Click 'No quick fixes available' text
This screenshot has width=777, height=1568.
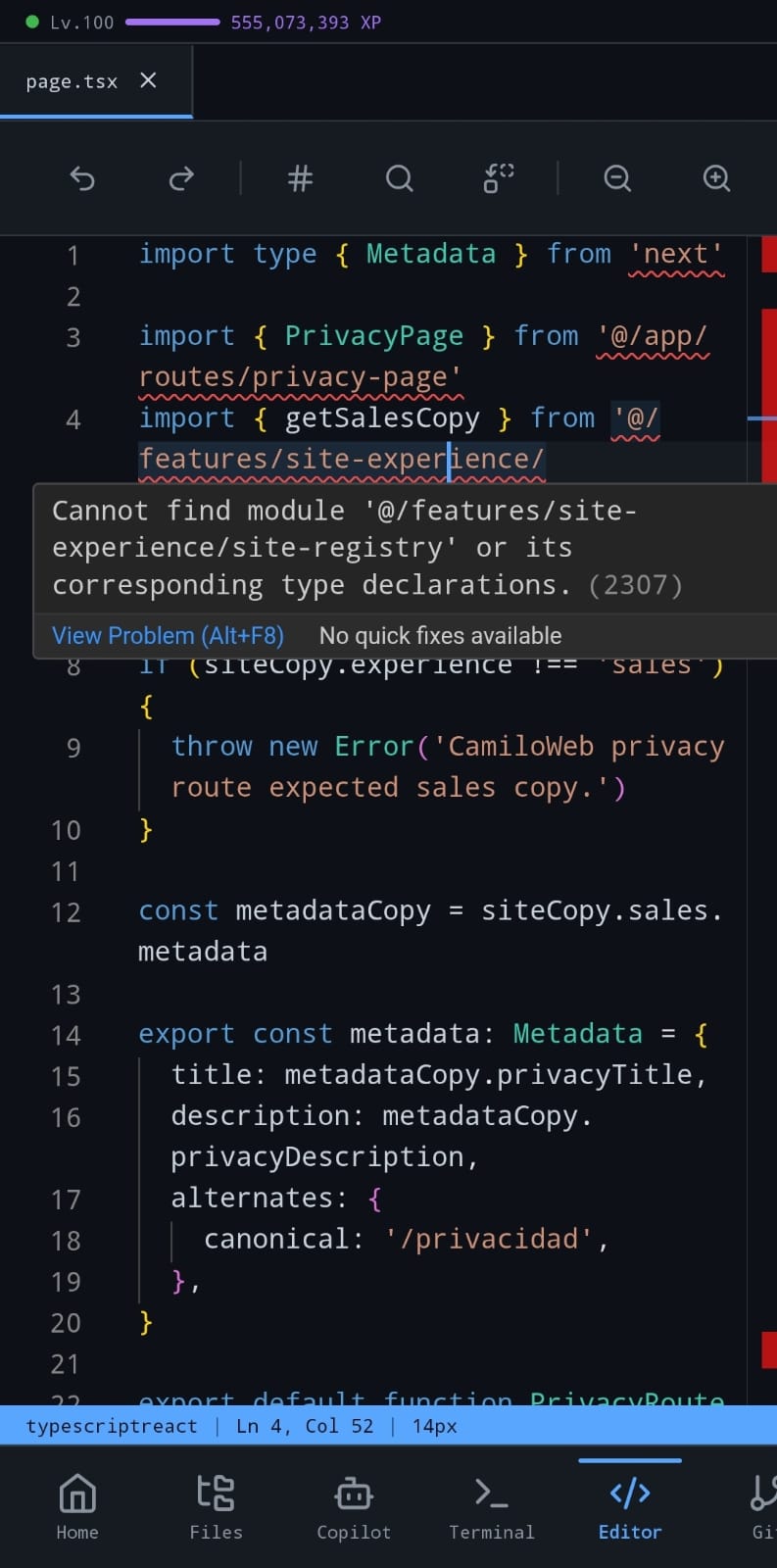coord(441,636)
